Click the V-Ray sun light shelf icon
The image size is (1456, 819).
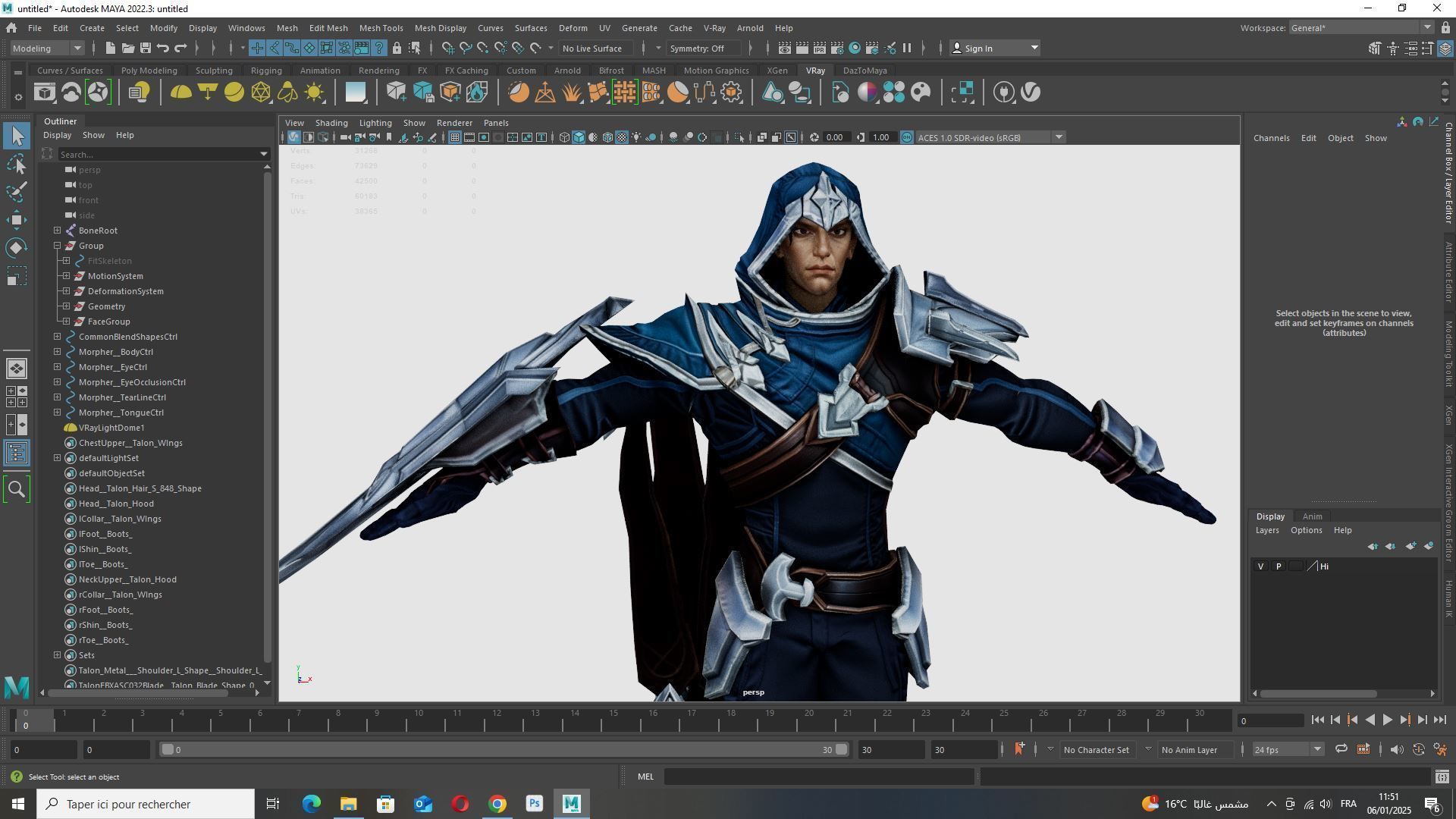tap(314, 93)
